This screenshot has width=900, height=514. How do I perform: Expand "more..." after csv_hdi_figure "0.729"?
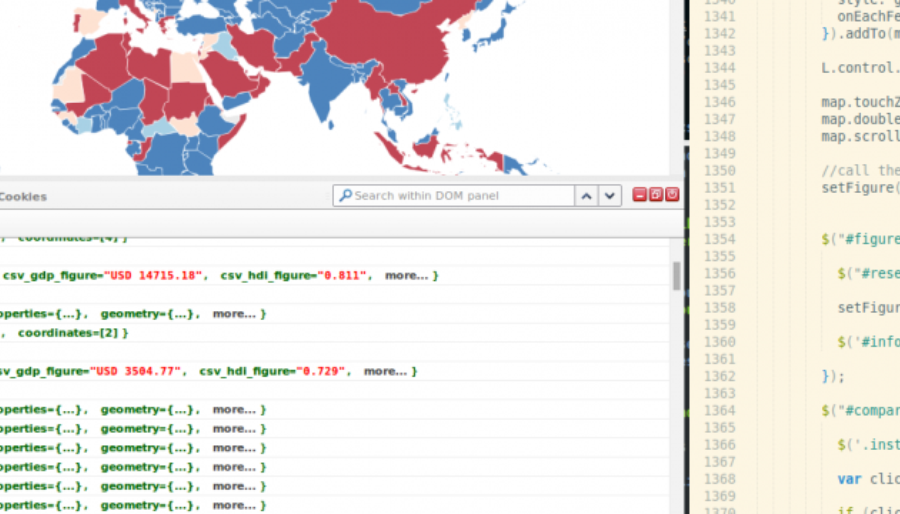click(x=386, y=371)
